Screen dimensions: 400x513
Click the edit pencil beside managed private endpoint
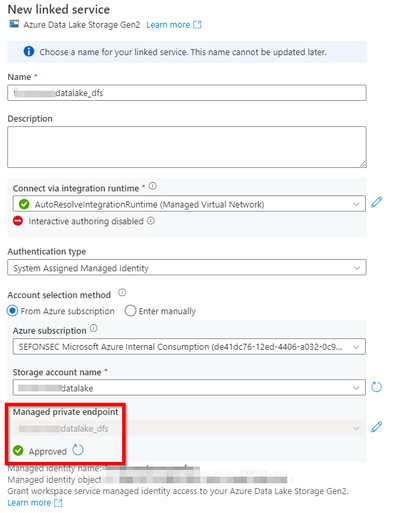(x=377, y=427)
